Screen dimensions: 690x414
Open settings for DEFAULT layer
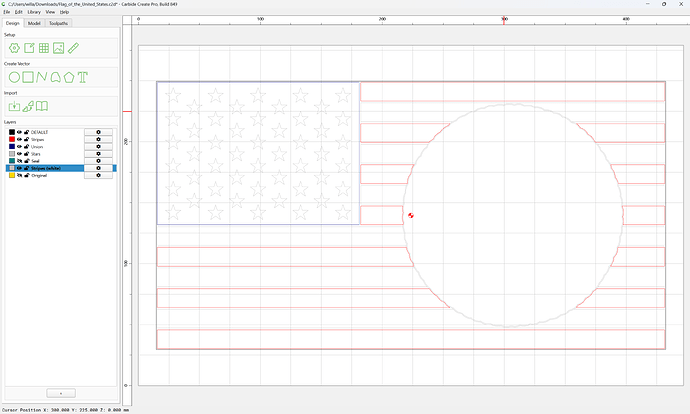98,132
